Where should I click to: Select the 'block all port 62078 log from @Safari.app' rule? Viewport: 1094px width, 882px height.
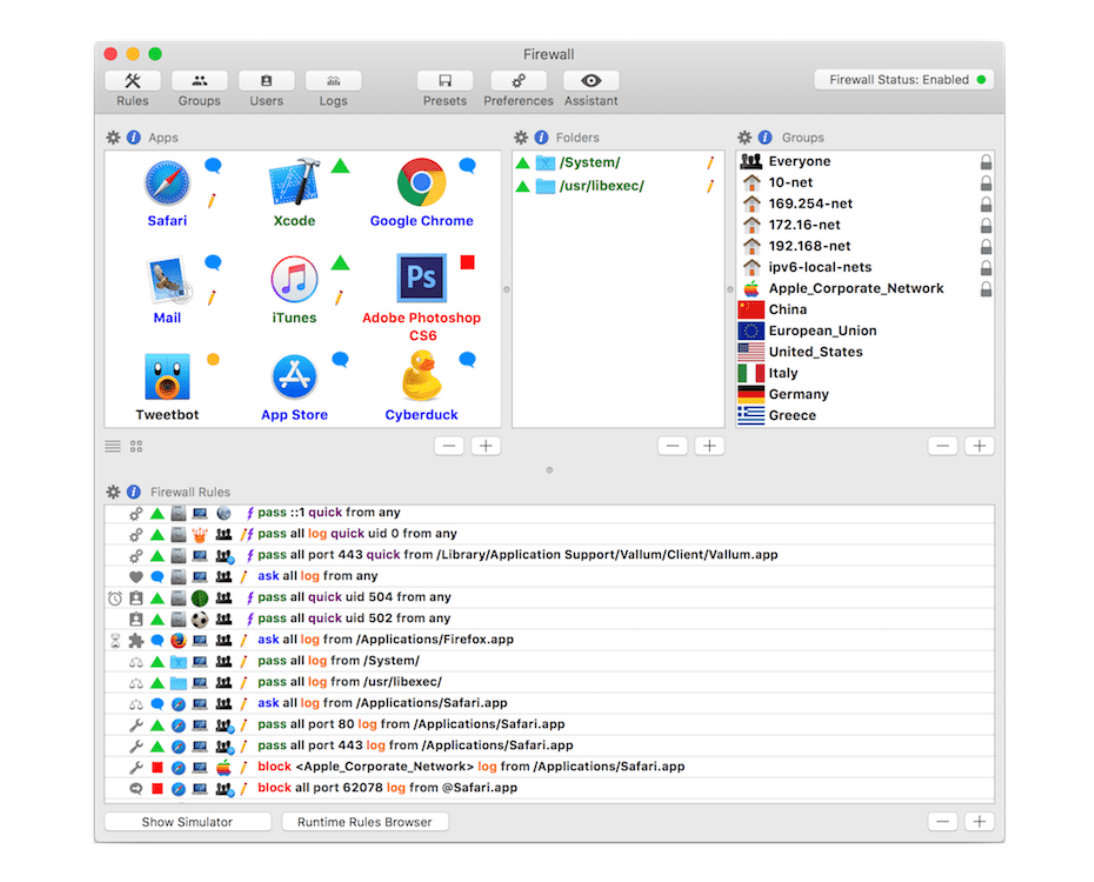click(550, 788)
